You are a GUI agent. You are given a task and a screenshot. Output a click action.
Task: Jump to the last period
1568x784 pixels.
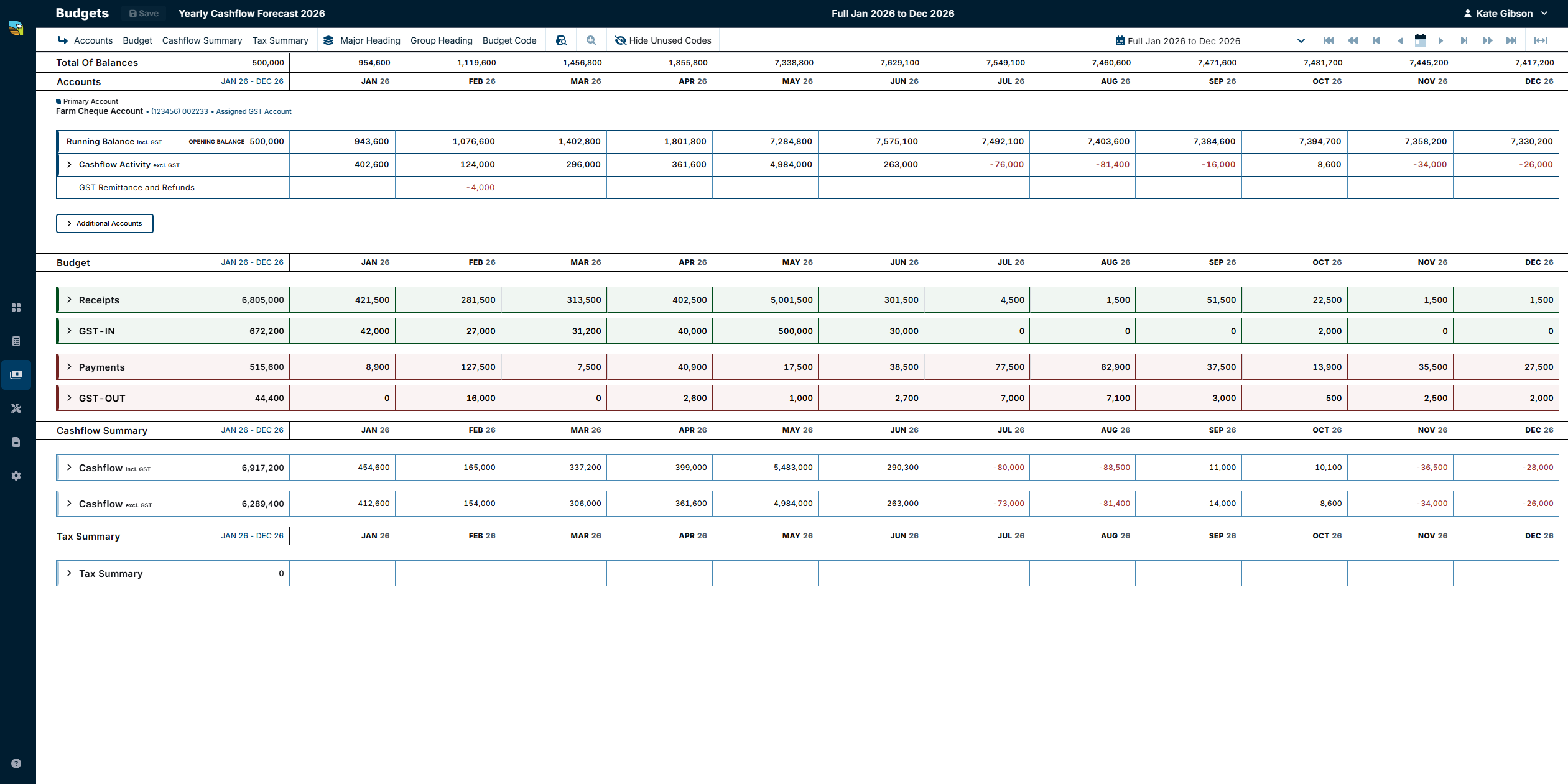(1511, 40)
